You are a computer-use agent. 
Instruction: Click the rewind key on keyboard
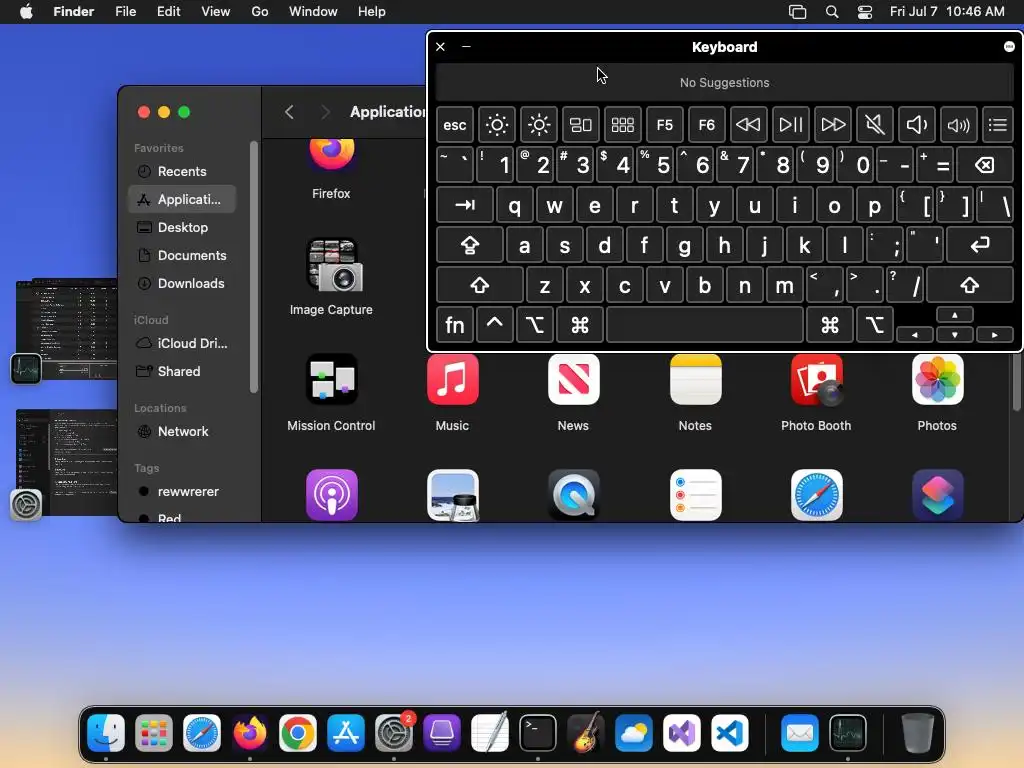point(748,125)
